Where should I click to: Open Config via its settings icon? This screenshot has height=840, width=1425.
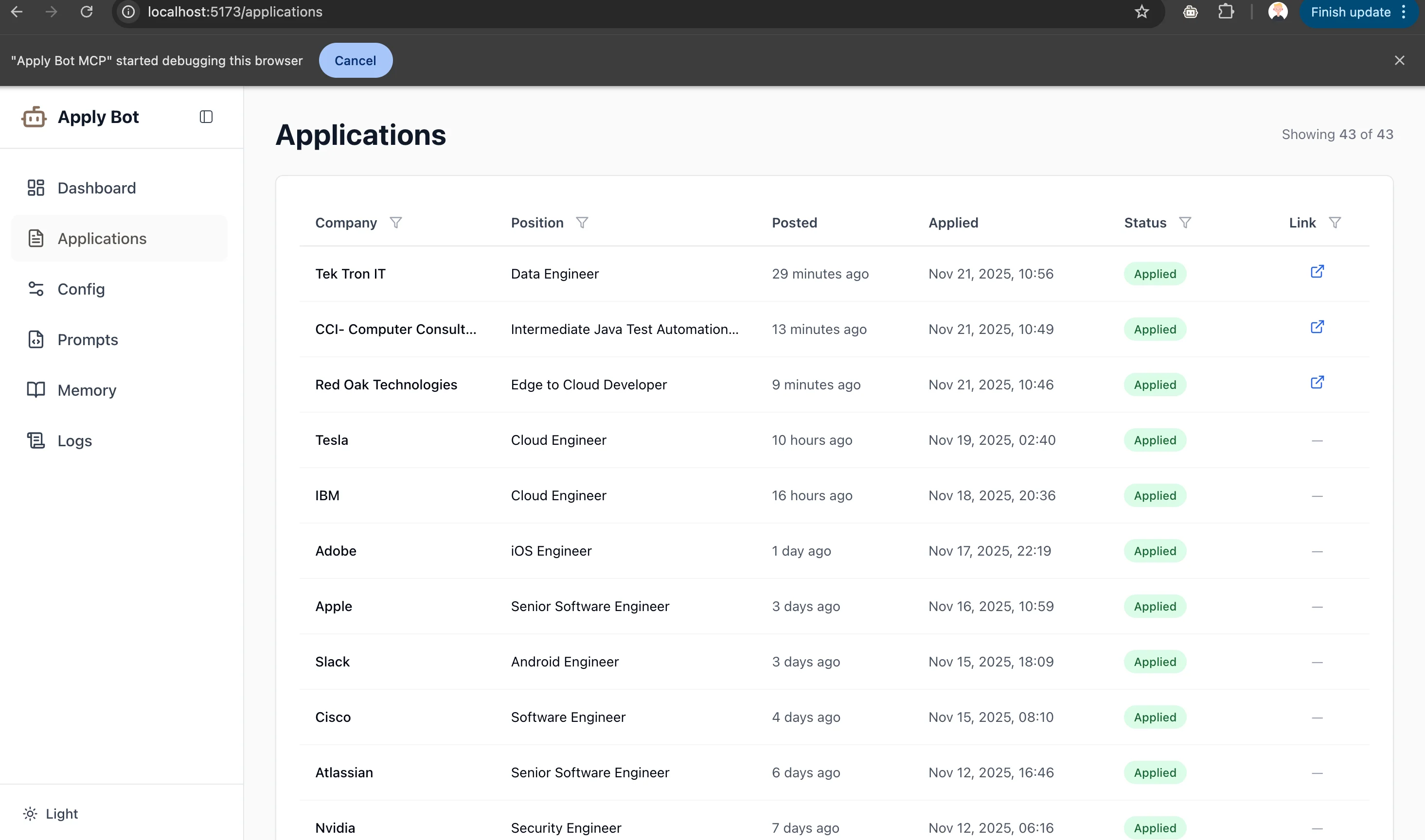pos(36,289)
